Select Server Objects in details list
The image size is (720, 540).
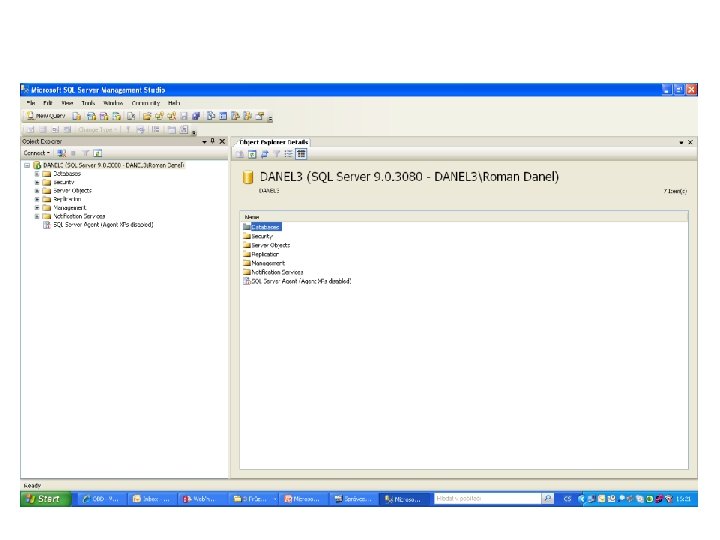(267, 245)
